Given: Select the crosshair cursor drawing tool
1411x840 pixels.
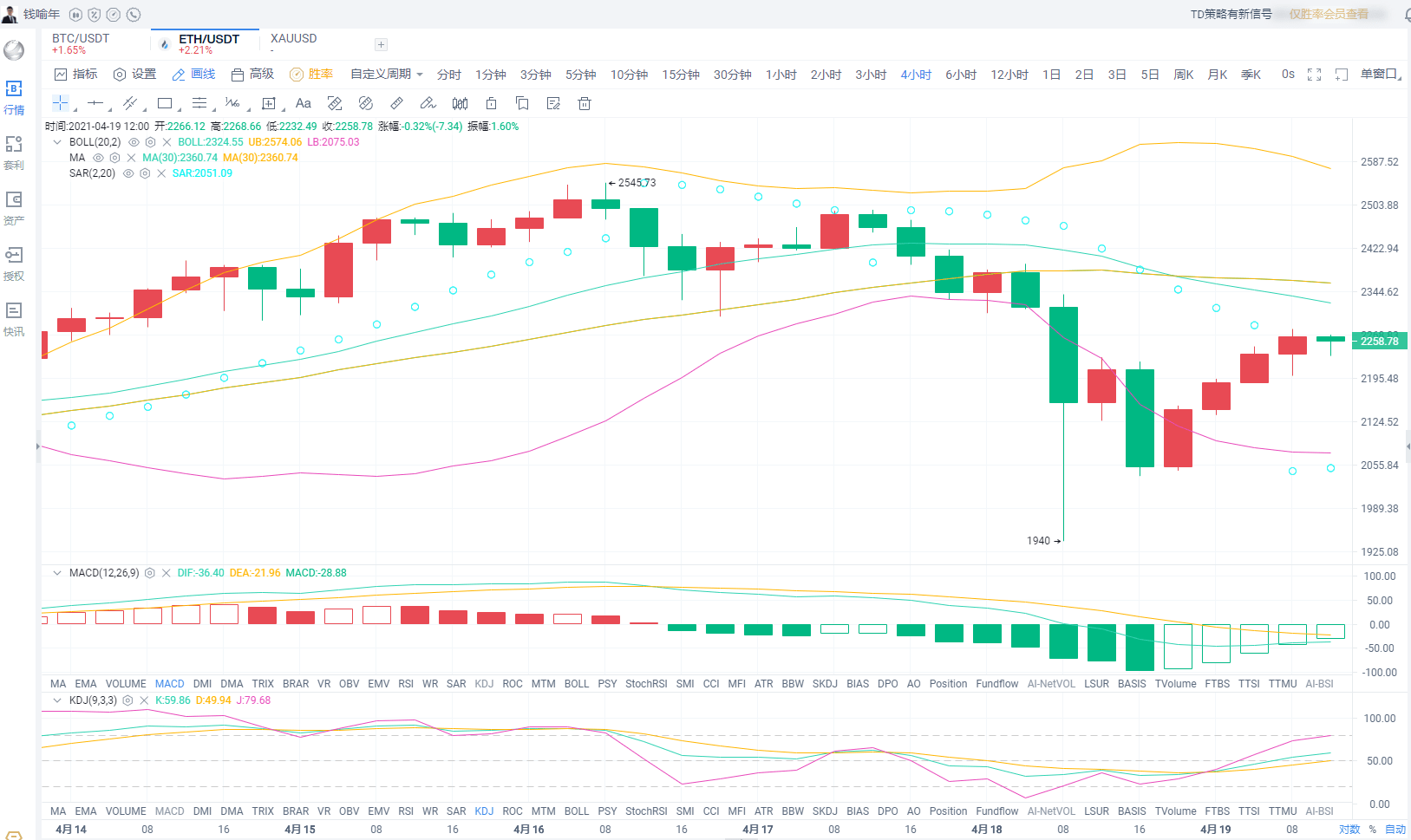Looking at the screenshot, I should 61,103.
